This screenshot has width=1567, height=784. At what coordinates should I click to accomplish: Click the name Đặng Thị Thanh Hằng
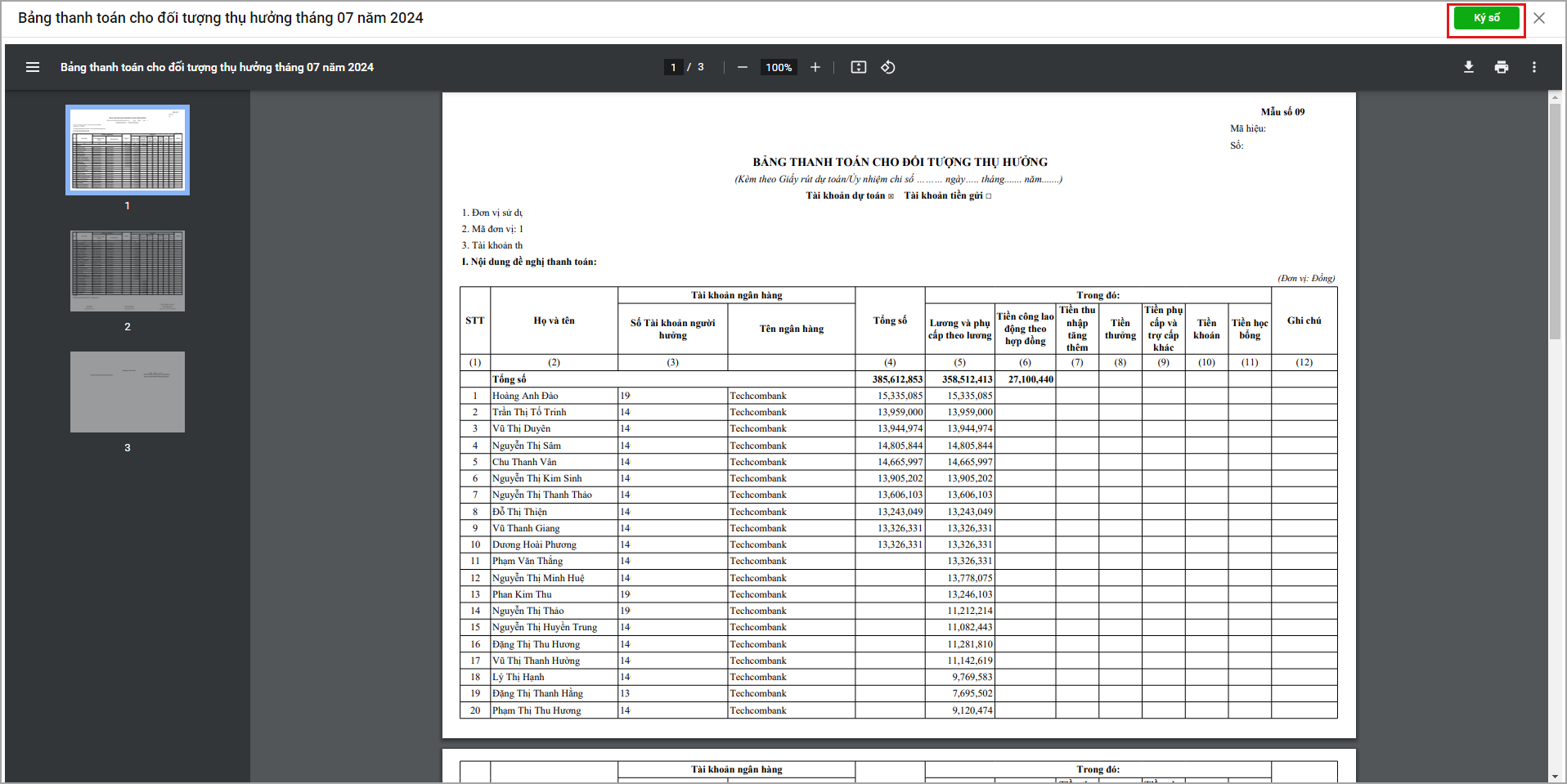537,693
